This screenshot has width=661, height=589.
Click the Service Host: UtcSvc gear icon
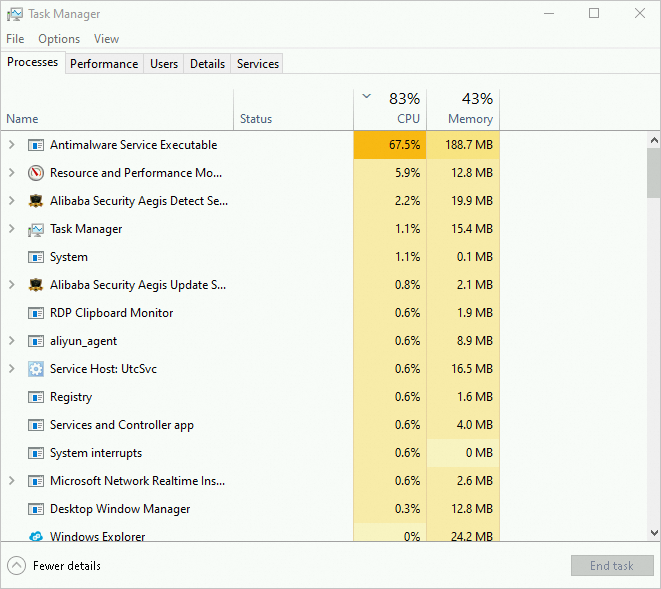click(36, 369)
